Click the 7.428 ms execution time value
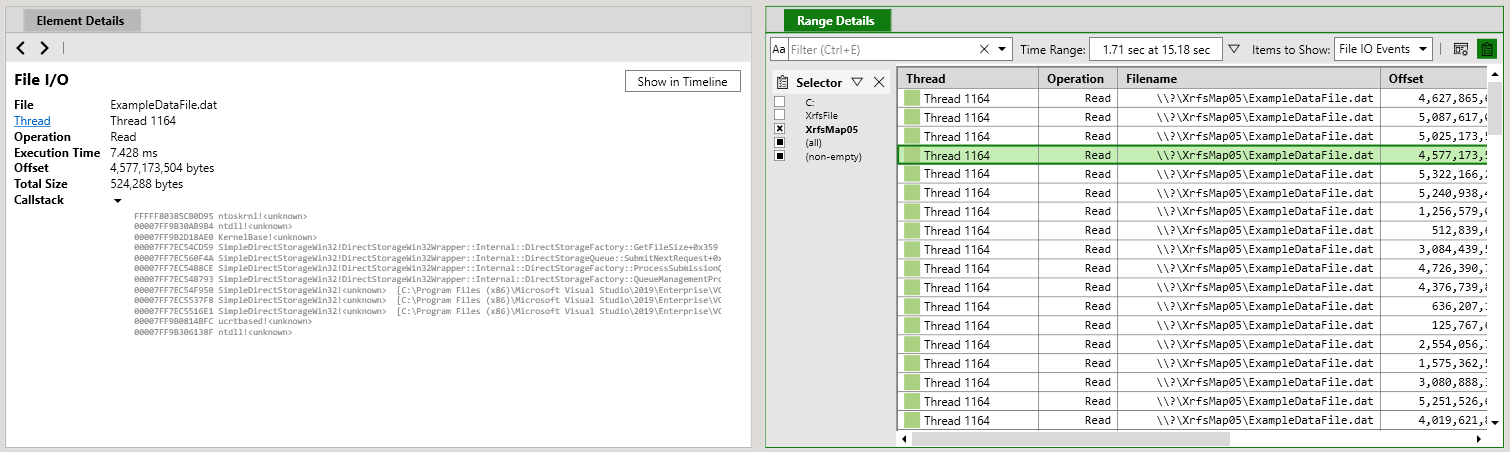This screenshot has width=1510, height=452. coord(135,152)
